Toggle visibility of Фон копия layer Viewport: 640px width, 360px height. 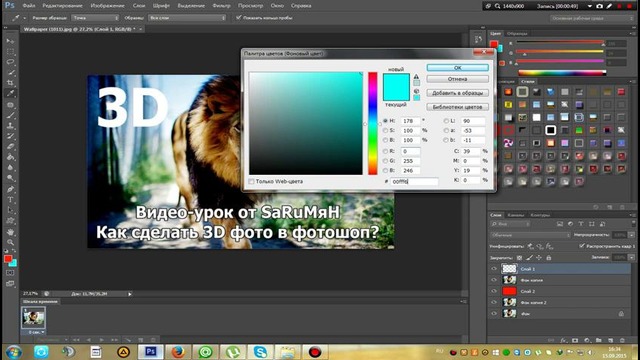(494, 280)
